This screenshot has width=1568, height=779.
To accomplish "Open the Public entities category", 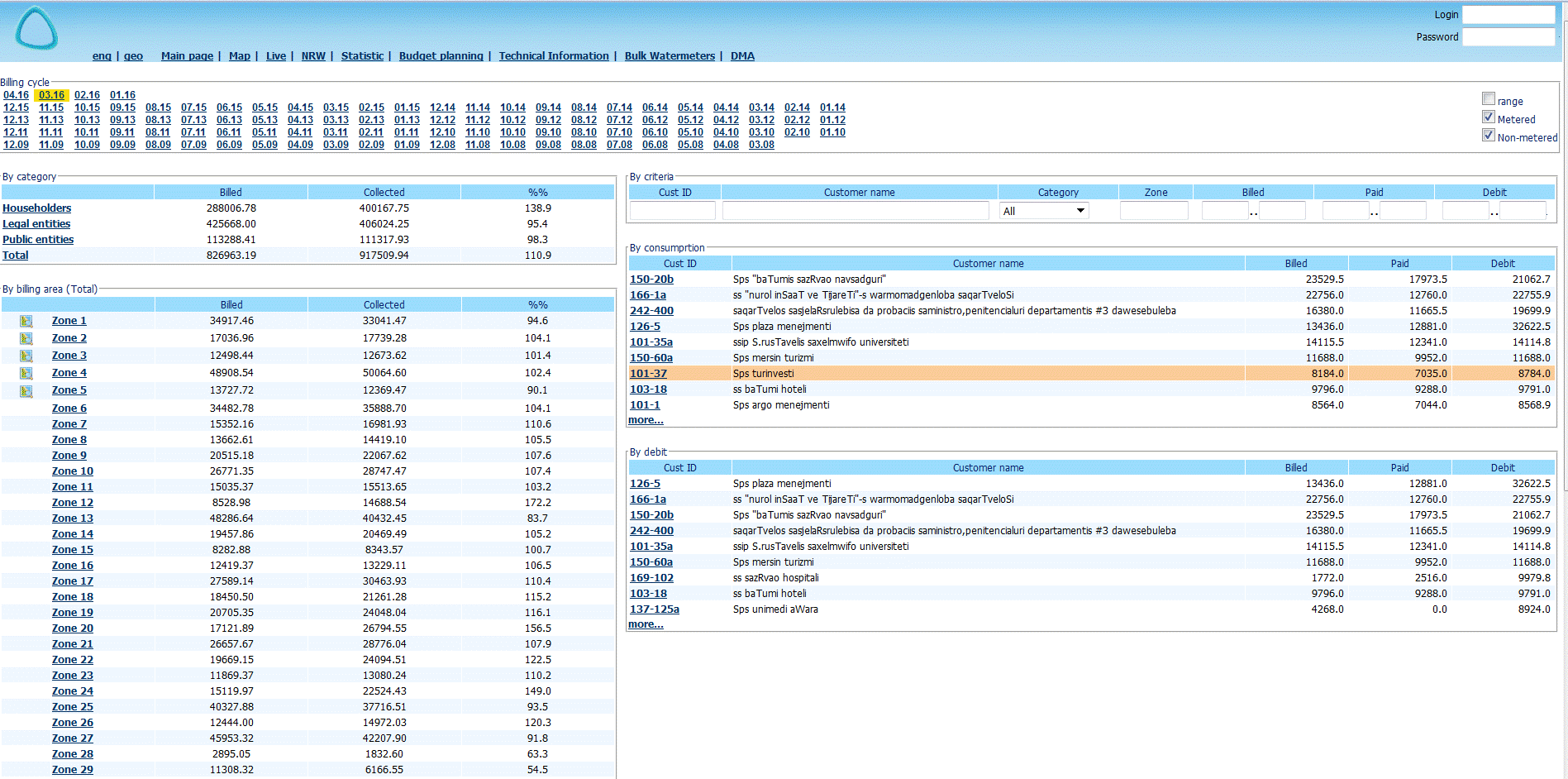I will (38, 240).
